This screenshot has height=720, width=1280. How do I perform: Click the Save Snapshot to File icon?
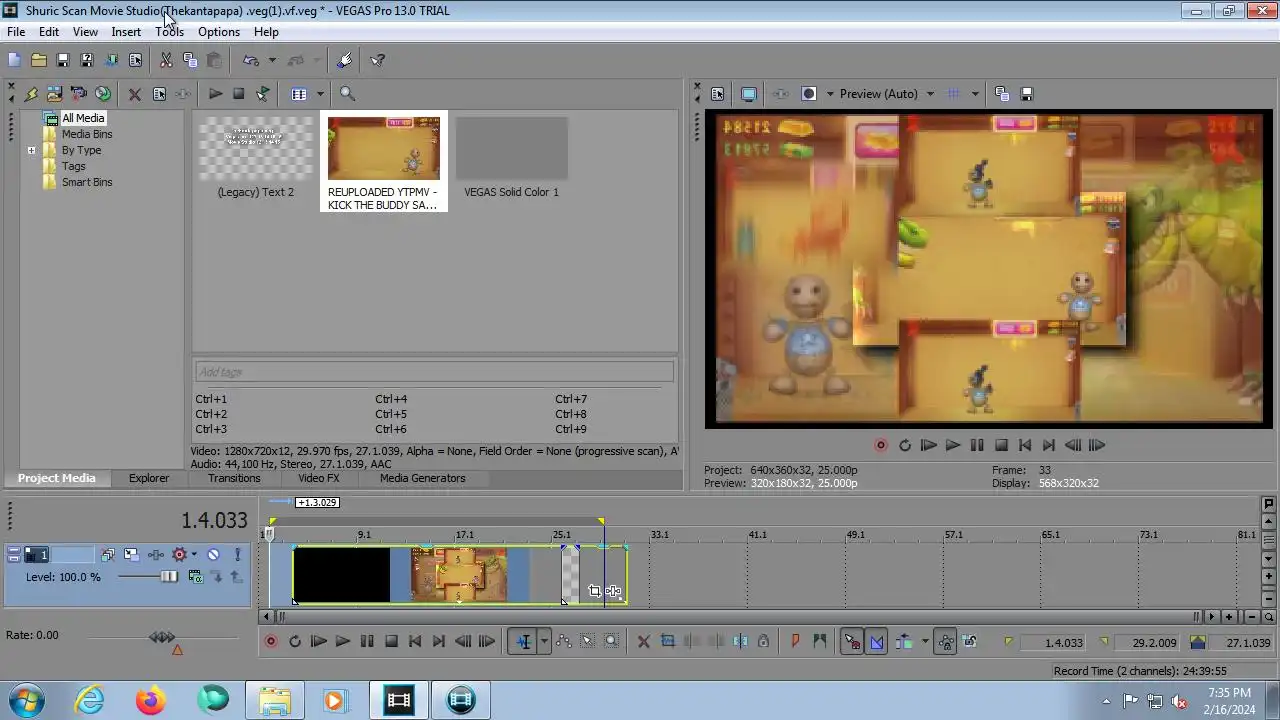click(x=1026, y=94)
